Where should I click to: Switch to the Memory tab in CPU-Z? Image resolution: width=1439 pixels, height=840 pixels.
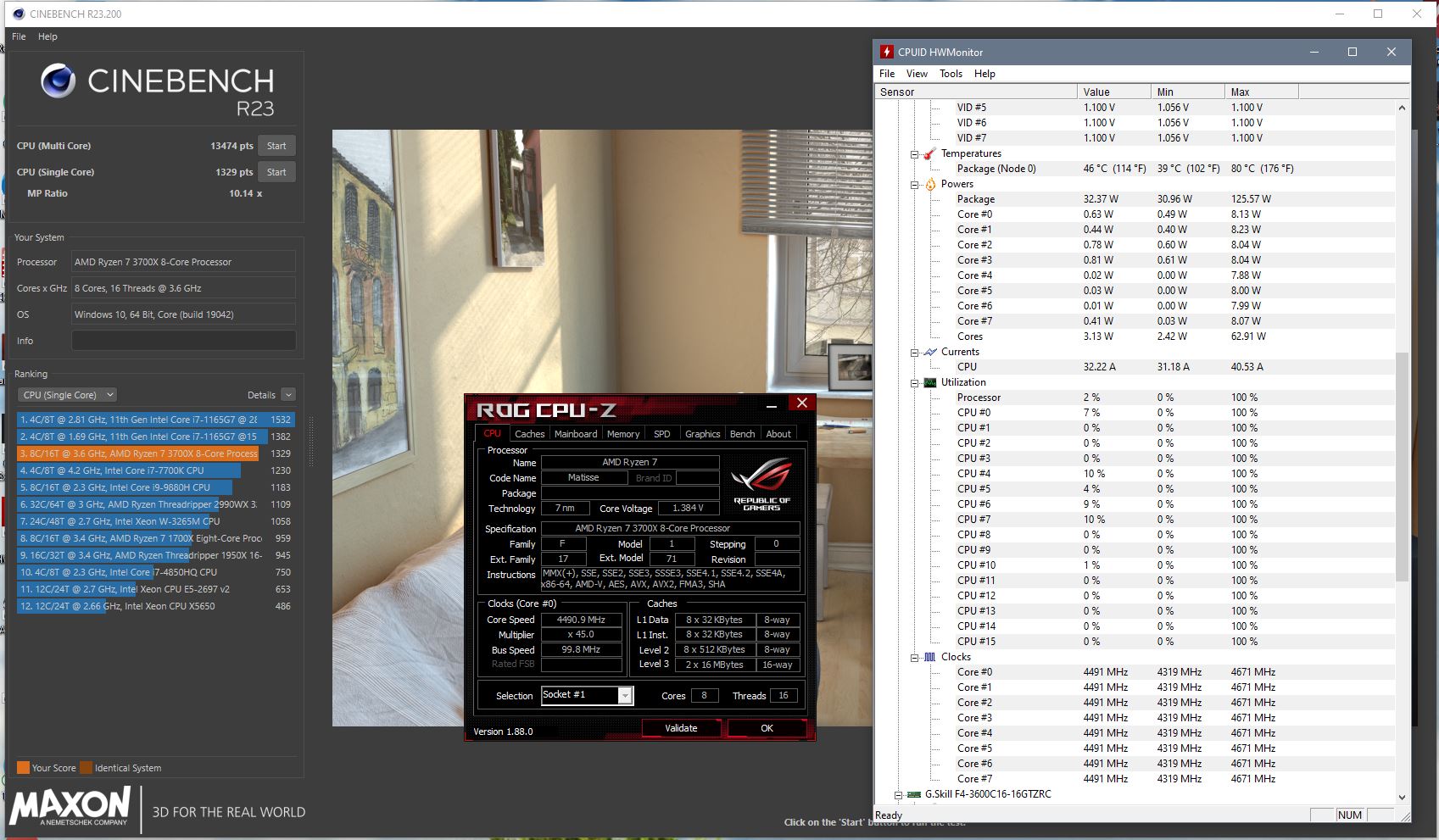(x=623, y=434)
